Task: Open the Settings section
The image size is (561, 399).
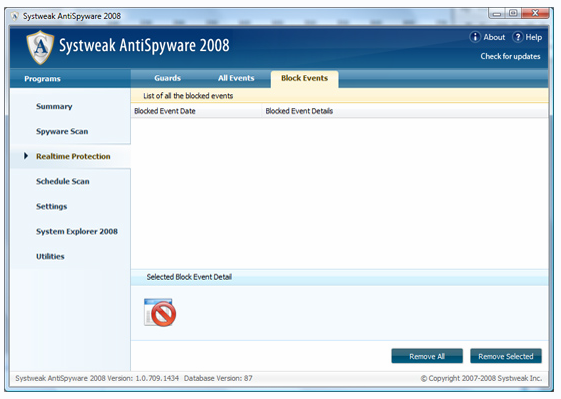Action: pos(52,206)
